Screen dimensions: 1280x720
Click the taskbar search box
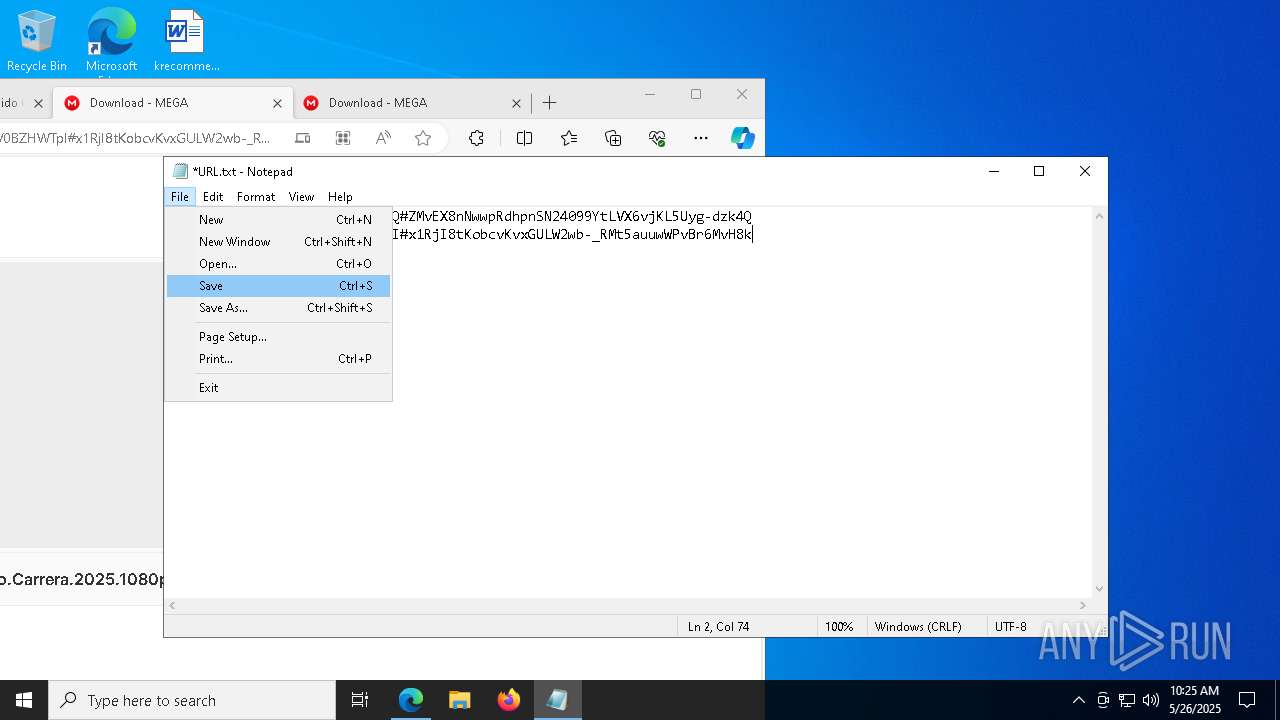192,700
